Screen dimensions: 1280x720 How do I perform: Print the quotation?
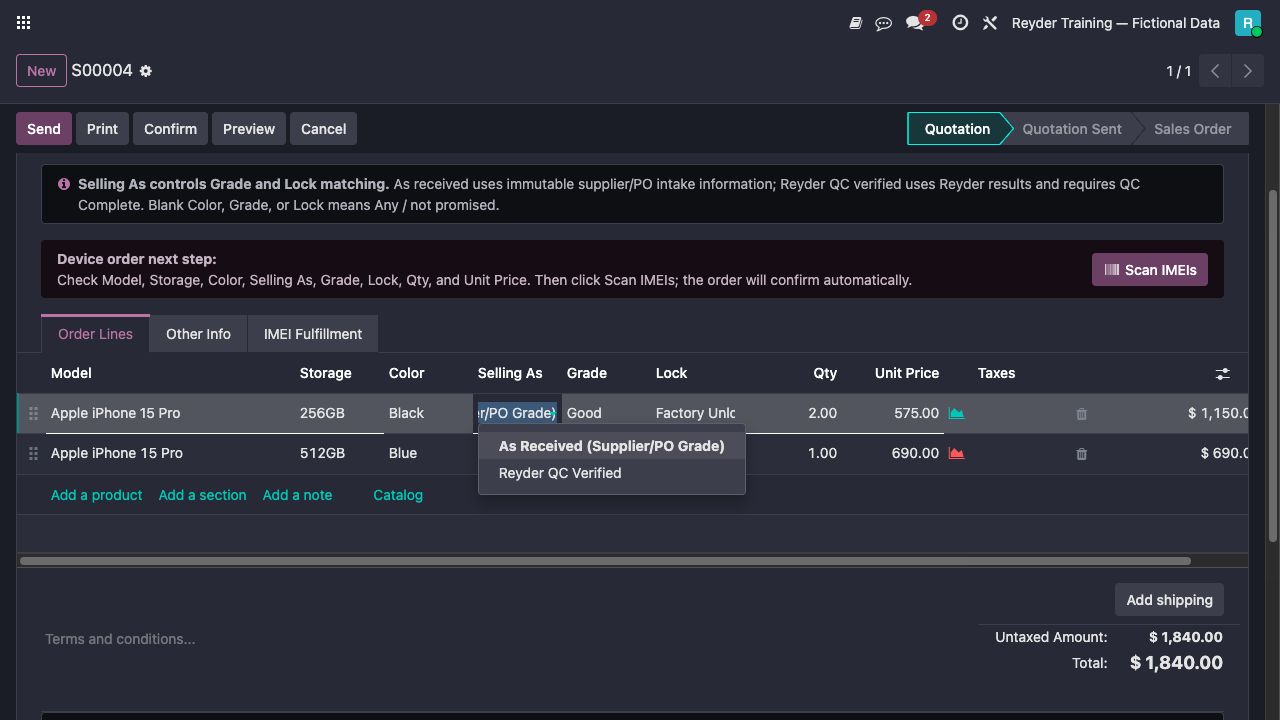coord(102,129)
